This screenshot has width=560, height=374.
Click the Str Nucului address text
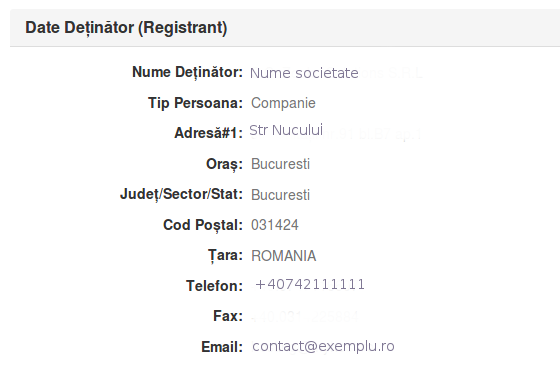point(286,130)
